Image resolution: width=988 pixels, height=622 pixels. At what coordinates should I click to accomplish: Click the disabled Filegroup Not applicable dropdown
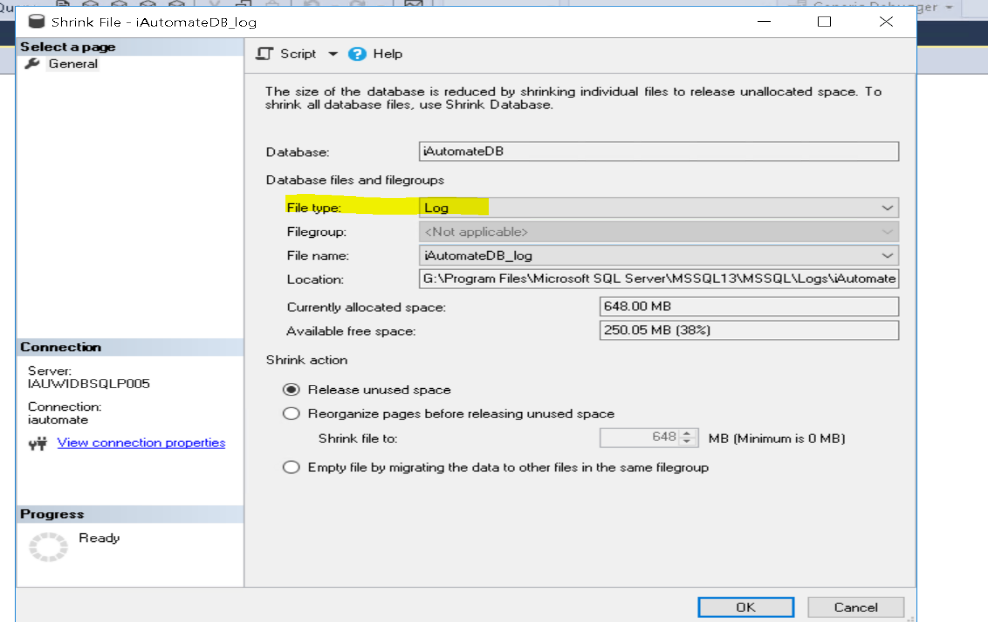(x=658, y=232)
